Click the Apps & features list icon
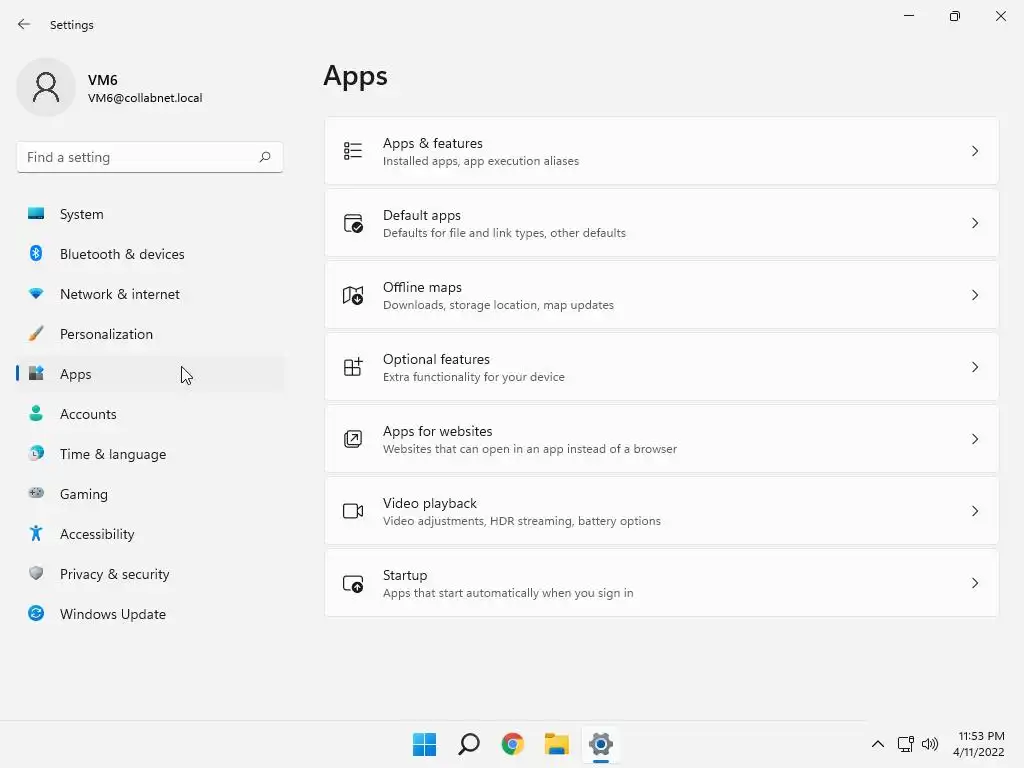Image resolution: width=1024 pixels, height=768 pixels. point(353,151)
